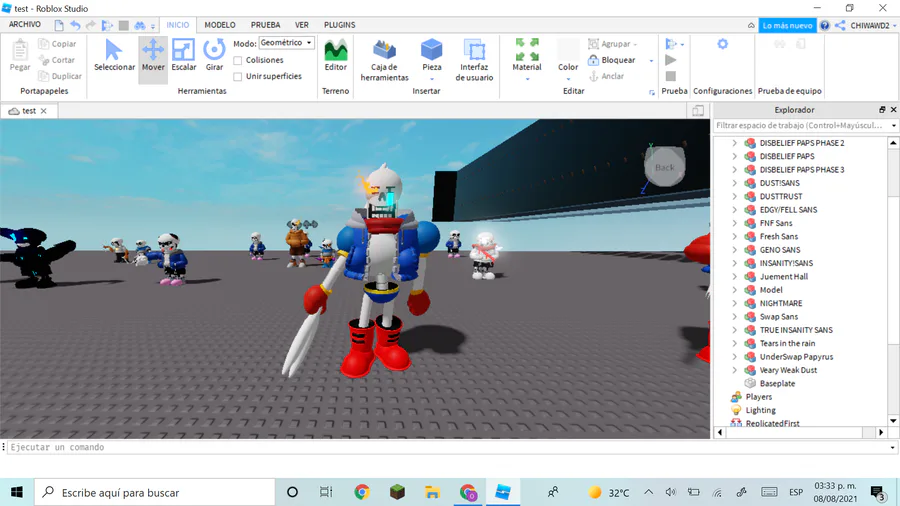Choose the Escalar tool
900x506 pixels.
tap(184, 55)
